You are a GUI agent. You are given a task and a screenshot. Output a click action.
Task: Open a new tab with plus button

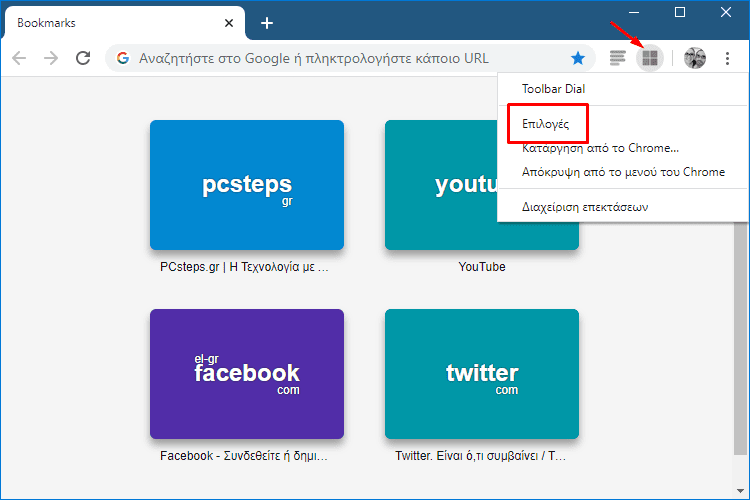[x=266, y=23]
